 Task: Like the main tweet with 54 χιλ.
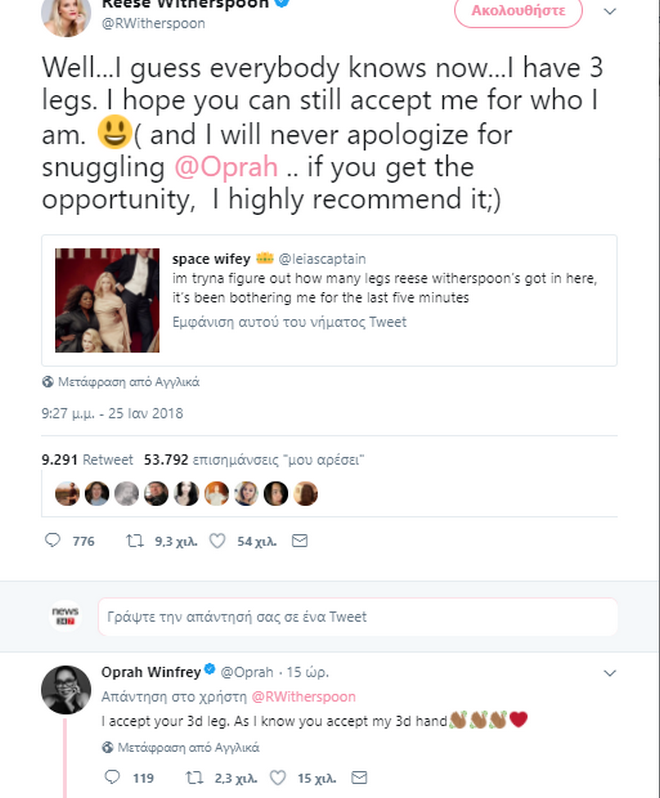tap(219, 541)
